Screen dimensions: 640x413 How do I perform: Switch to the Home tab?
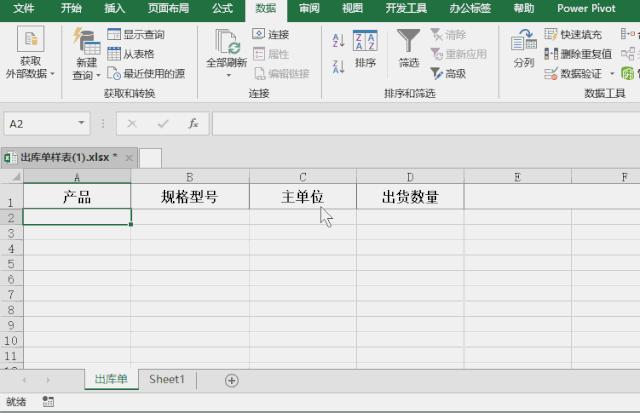tap(71, 8)
